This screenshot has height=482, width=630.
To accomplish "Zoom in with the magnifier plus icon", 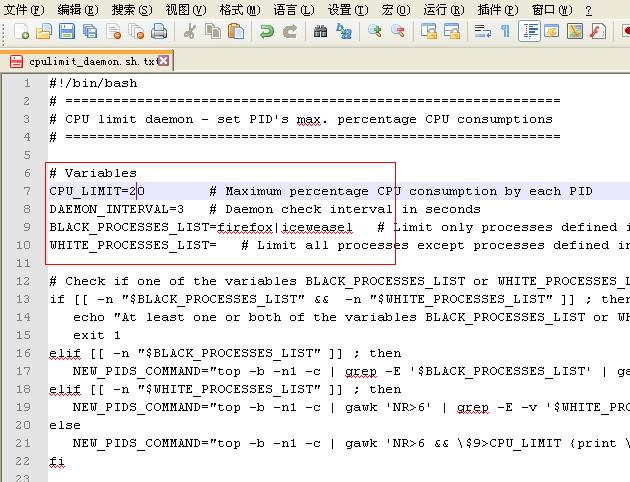I will pyautogui.click(x=374, y=31).
